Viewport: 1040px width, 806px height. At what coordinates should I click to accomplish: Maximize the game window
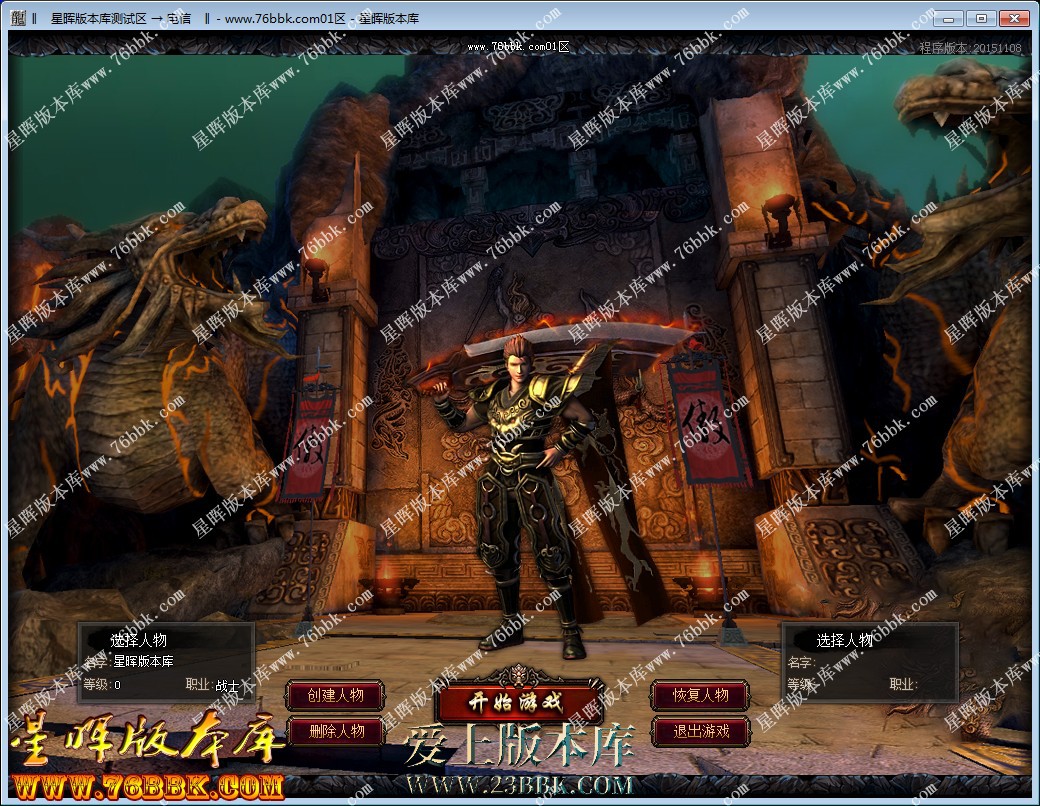point(981,18)
